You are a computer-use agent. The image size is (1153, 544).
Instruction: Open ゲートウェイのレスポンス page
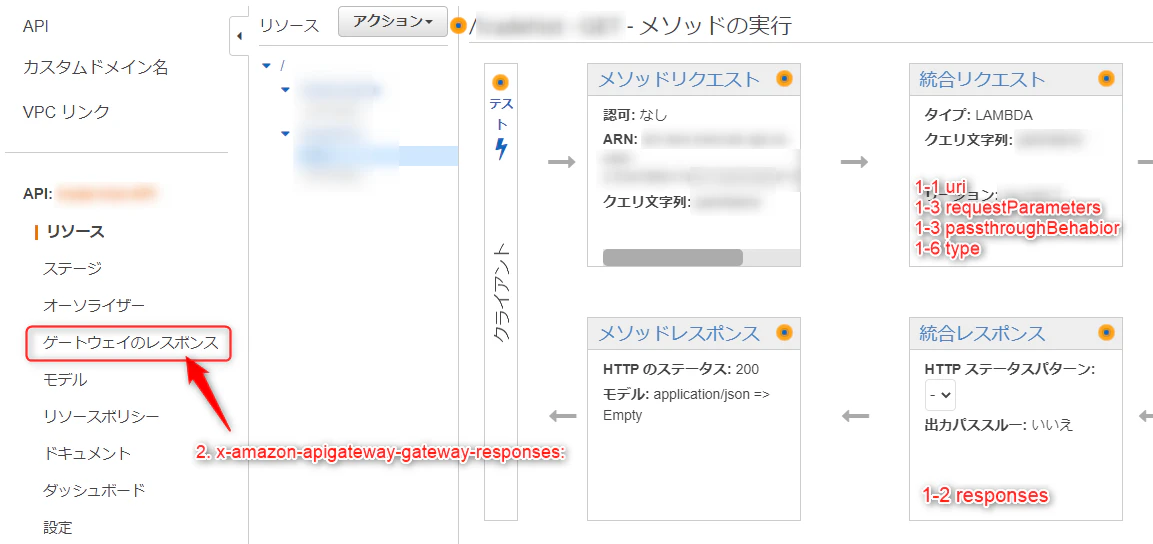[130, 343]
